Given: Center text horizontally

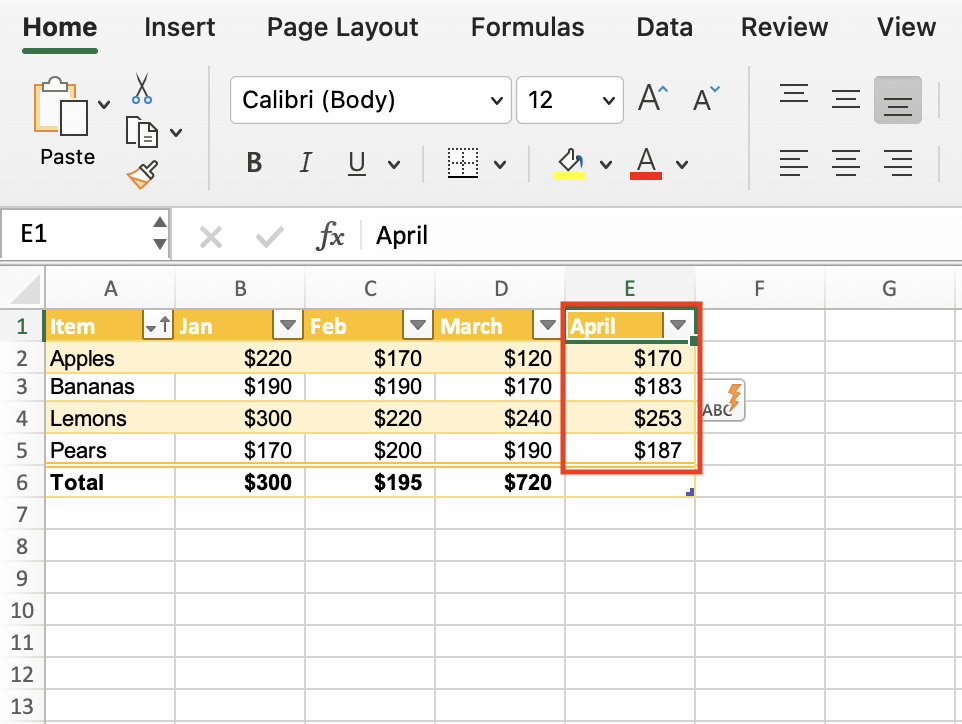Looking at the screenshot, I should point(845,163).
